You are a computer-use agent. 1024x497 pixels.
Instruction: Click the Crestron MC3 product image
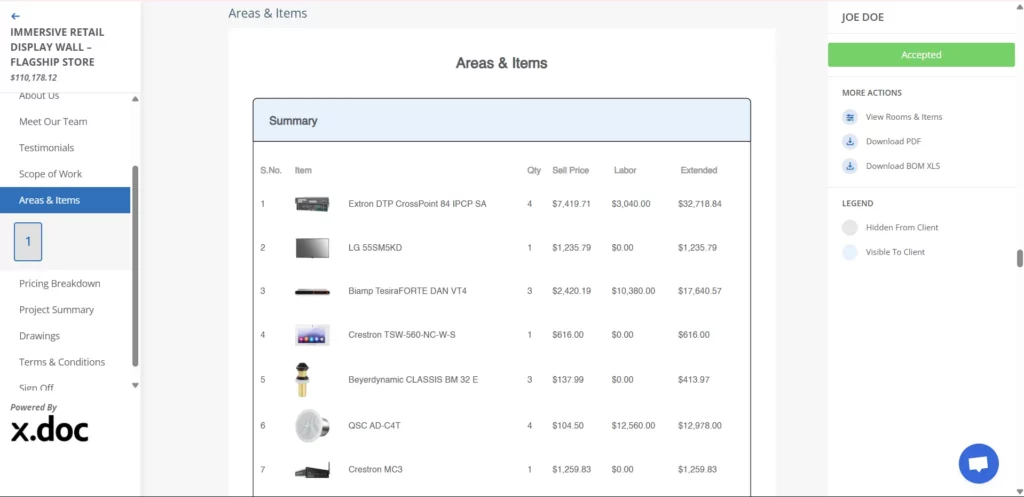[312, 470]
